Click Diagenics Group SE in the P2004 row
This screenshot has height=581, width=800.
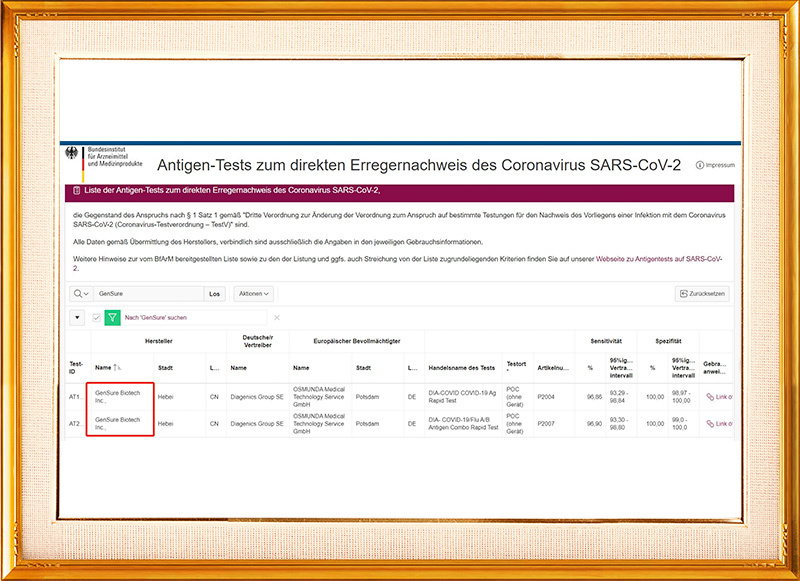[257, 397]
